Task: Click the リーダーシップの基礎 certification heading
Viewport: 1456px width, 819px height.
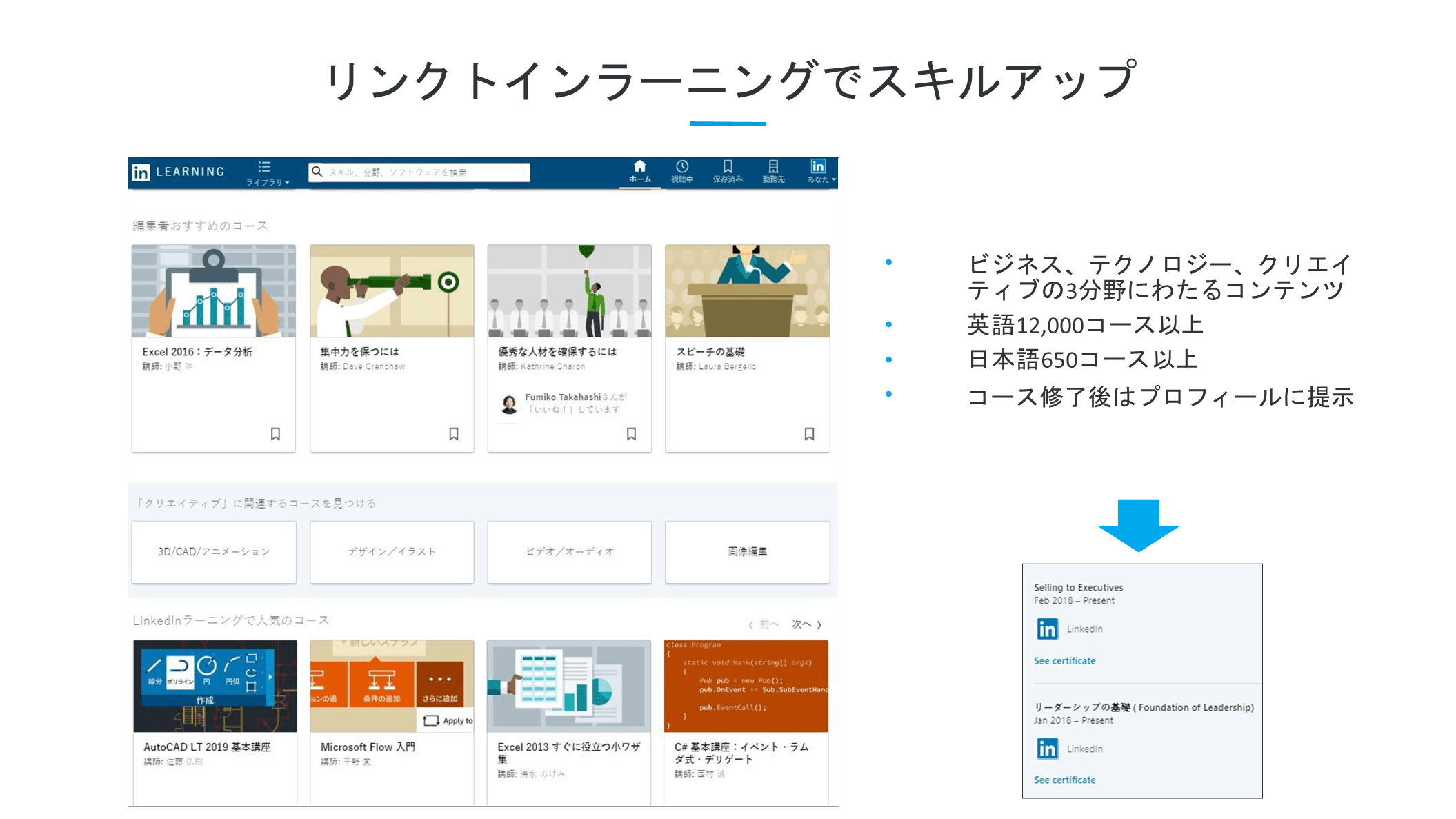Action: pos(1144,708)
